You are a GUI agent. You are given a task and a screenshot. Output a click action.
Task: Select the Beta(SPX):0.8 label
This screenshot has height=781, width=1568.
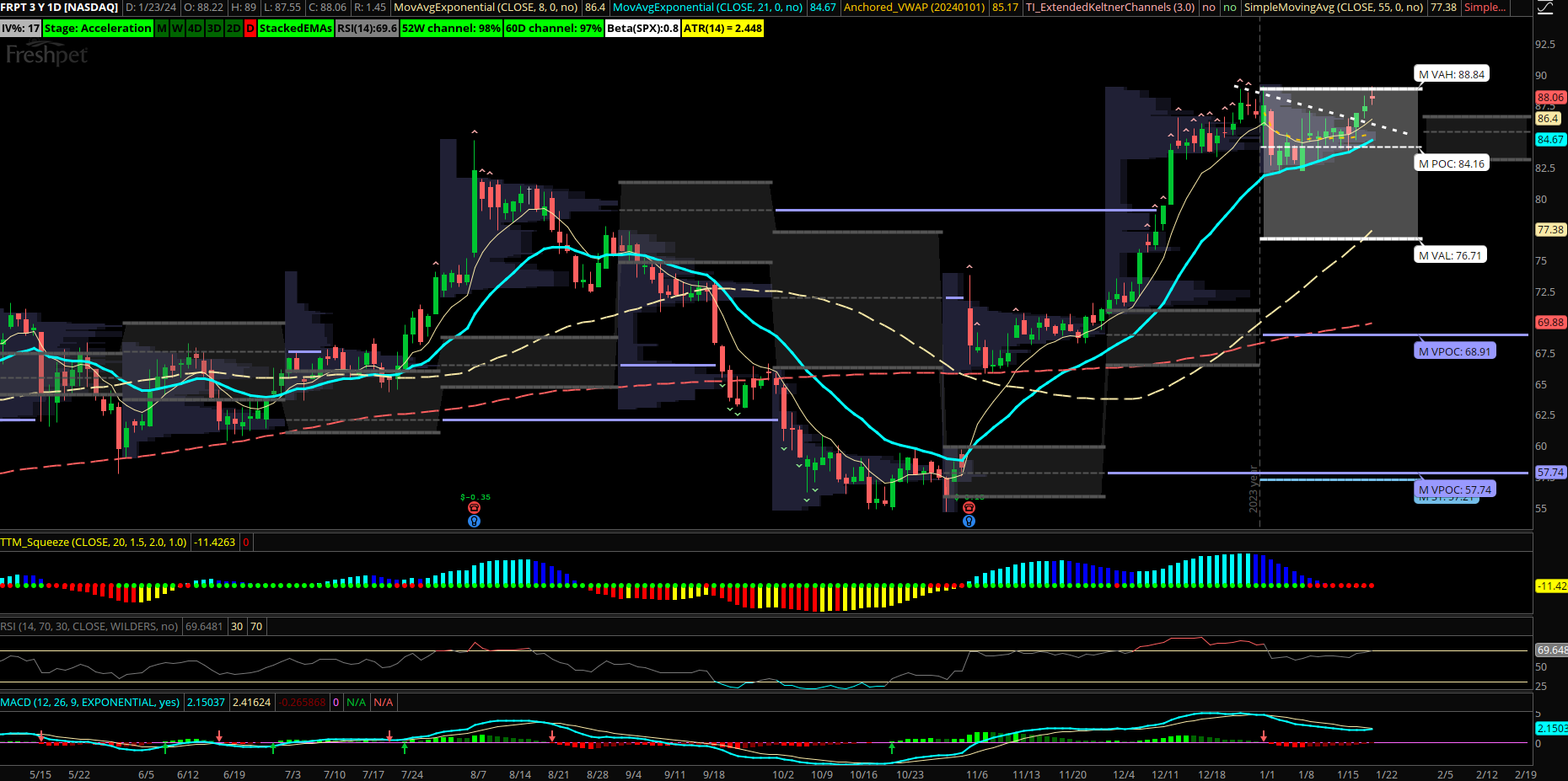[x=642, y=28]
